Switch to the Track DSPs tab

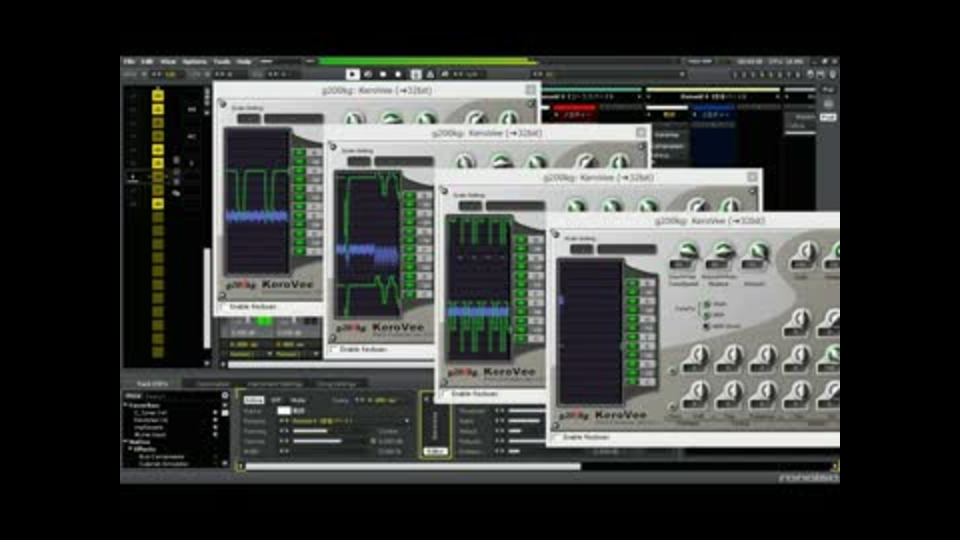coord(152,384)
